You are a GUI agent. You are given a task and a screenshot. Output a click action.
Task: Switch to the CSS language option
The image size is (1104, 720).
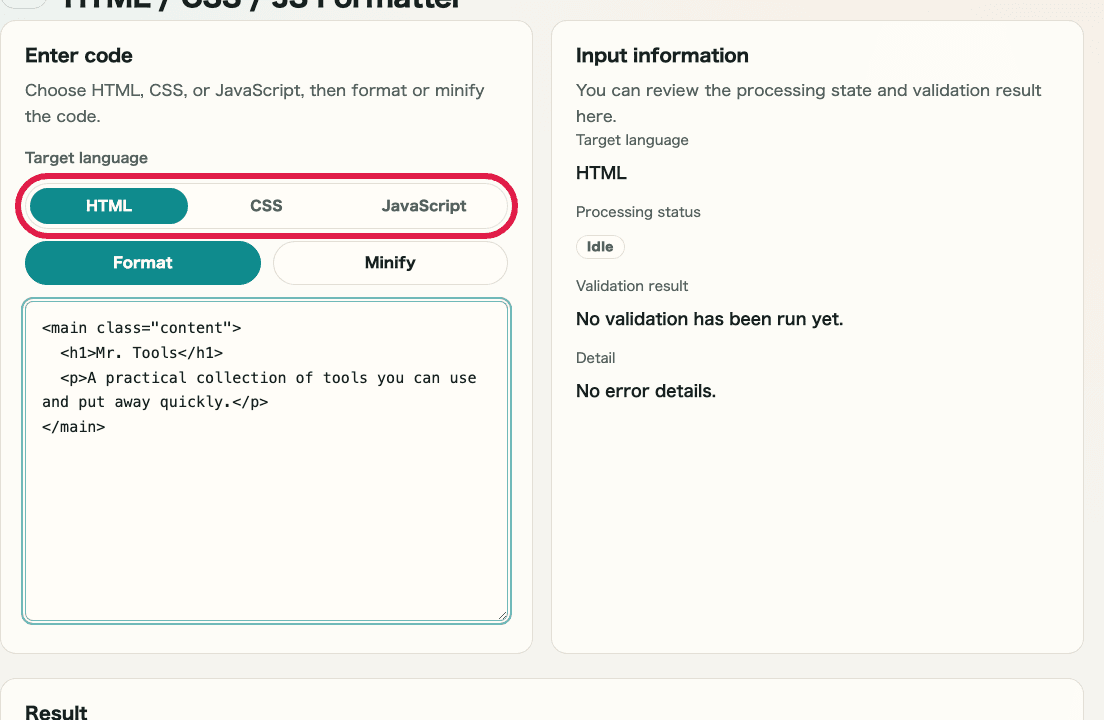(x=266, y=205)
